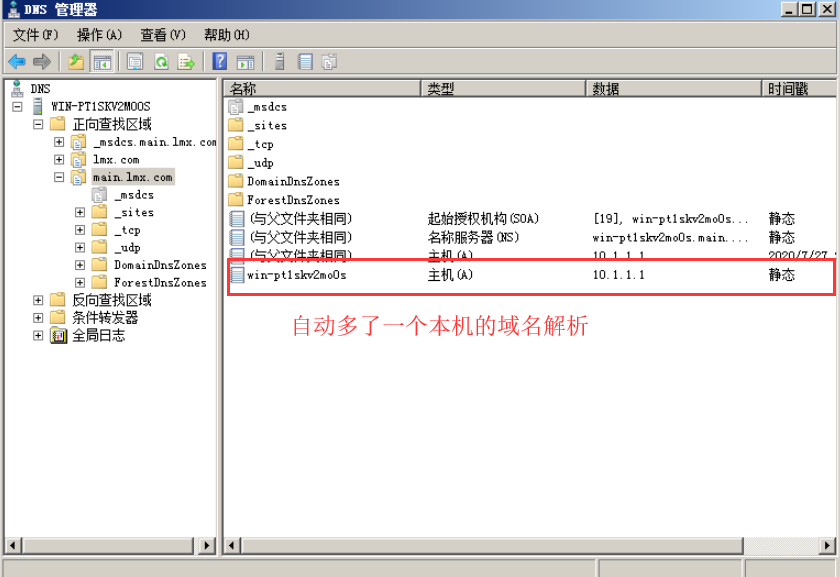Image resolution: width=840 pixels, height=577 pixels.
Task: Select _msdcs under main.lmx.com in tree
Action: pyautogui.click(x=134, y=194)
